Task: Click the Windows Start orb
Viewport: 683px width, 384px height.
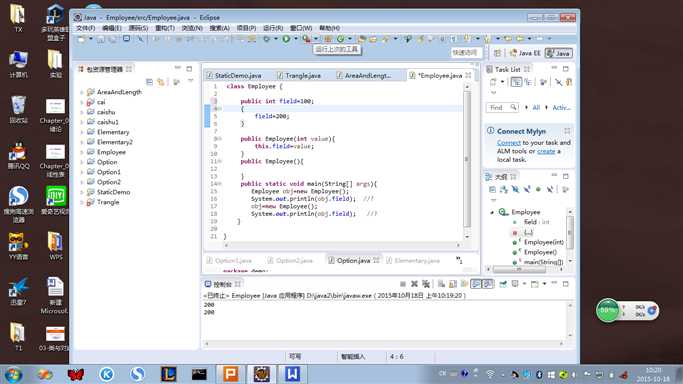Action: (13, 374)
